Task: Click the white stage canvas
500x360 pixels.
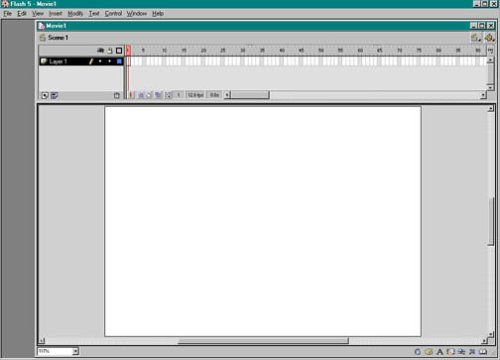Action: (263, 222)
